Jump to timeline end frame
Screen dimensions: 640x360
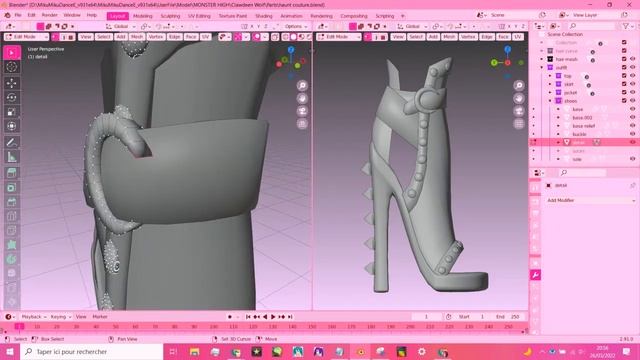click(x=290, y=317)
